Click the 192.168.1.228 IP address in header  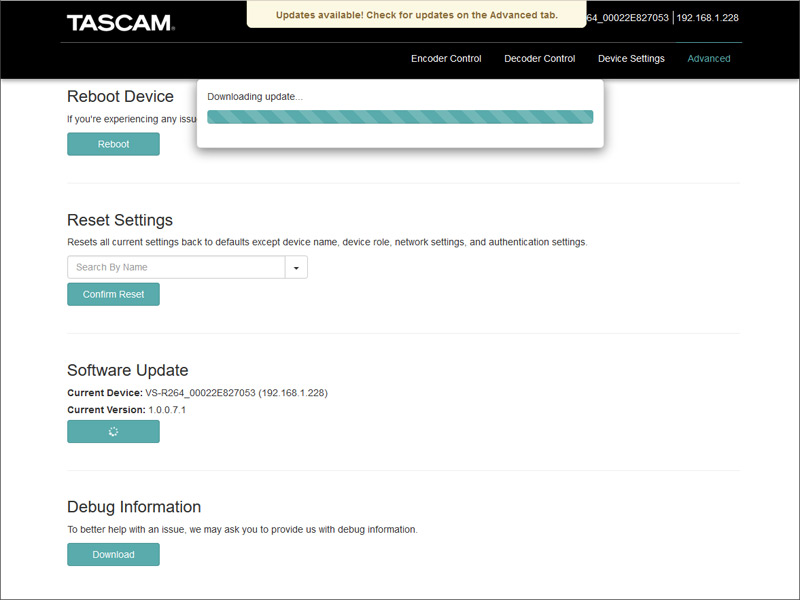coord(707,18)
